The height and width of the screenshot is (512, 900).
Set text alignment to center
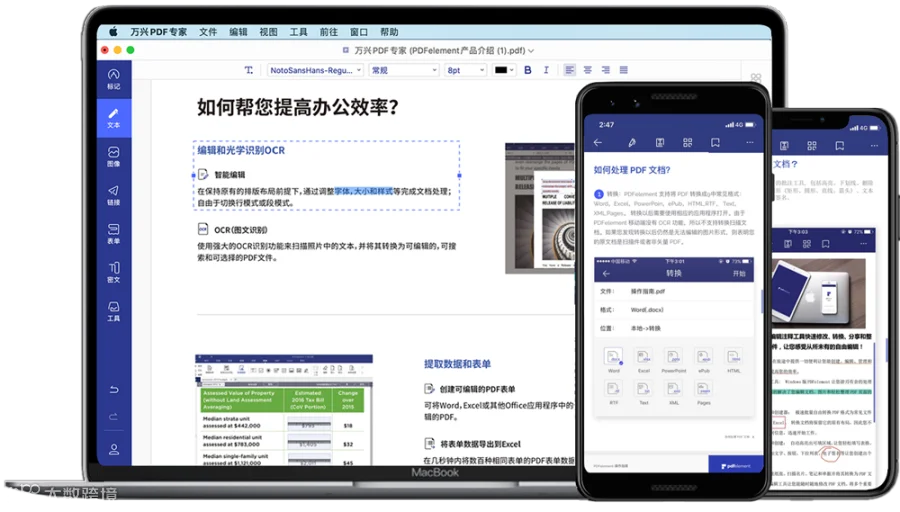(588, 70)
